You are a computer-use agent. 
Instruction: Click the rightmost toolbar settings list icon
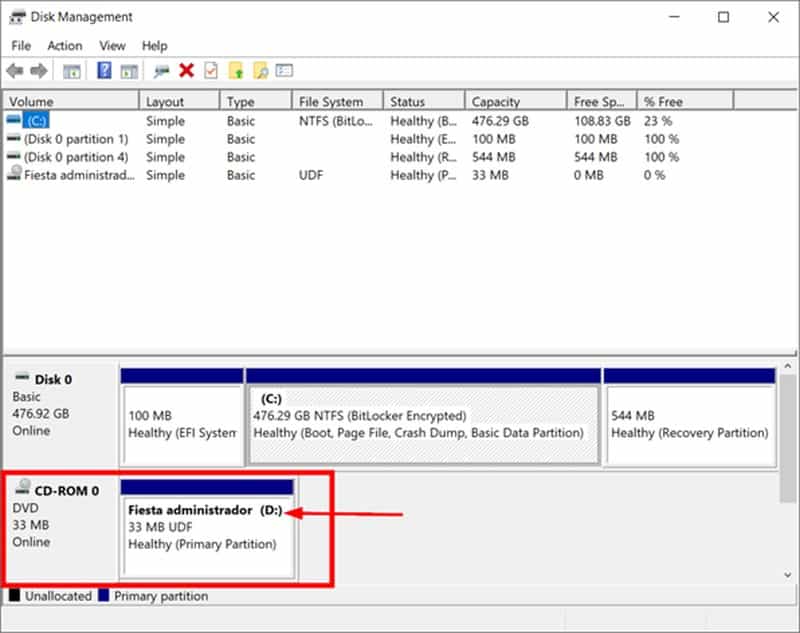pyautogui.click(x=285, y=71)
